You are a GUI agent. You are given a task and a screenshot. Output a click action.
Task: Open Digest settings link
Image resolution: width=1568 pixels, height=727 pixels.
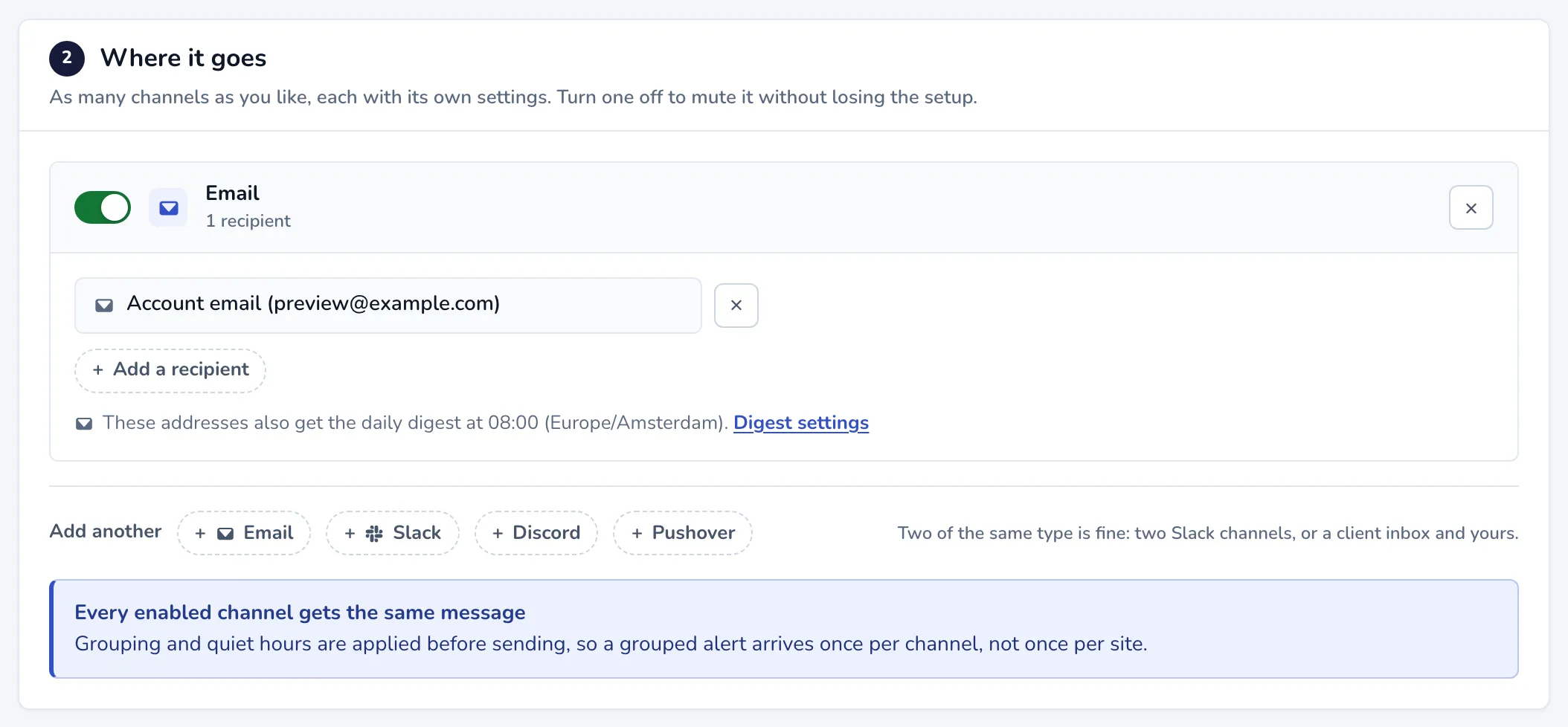pos(800,422)
